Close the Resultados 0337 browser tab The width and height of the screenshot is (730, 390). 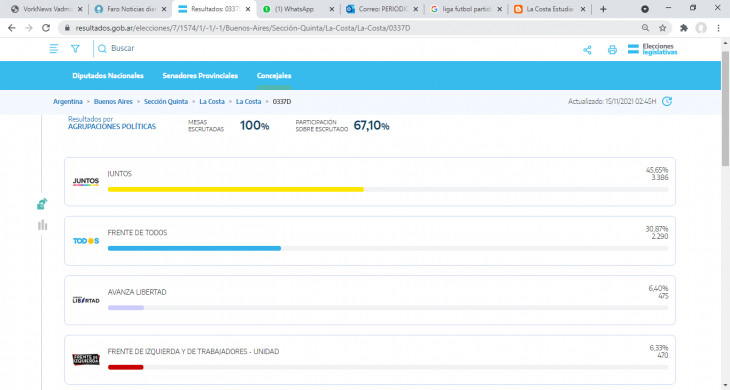coord(248,9)
